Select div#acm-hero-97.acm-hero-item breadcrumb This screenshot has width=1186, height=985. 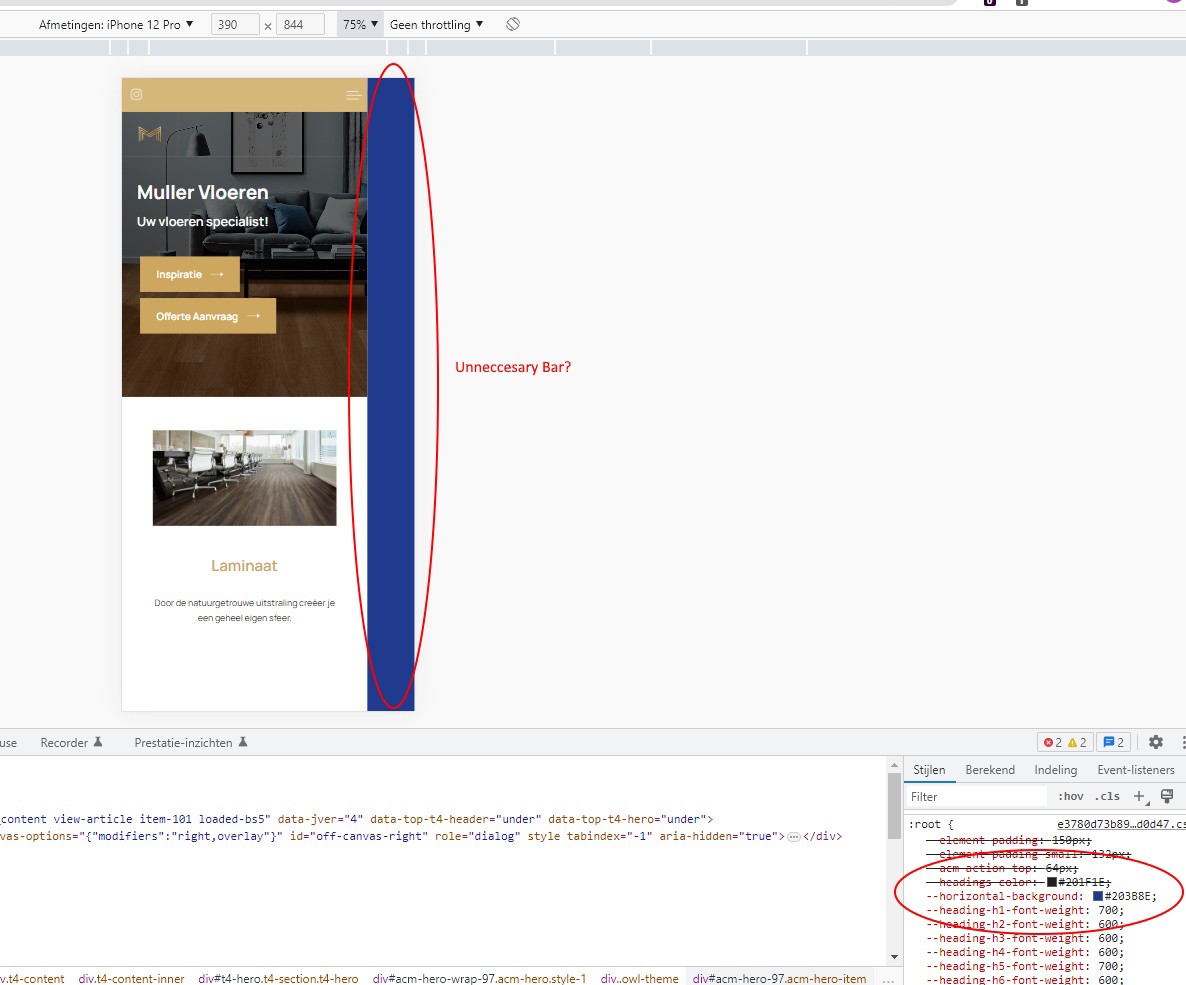(779, 978)
